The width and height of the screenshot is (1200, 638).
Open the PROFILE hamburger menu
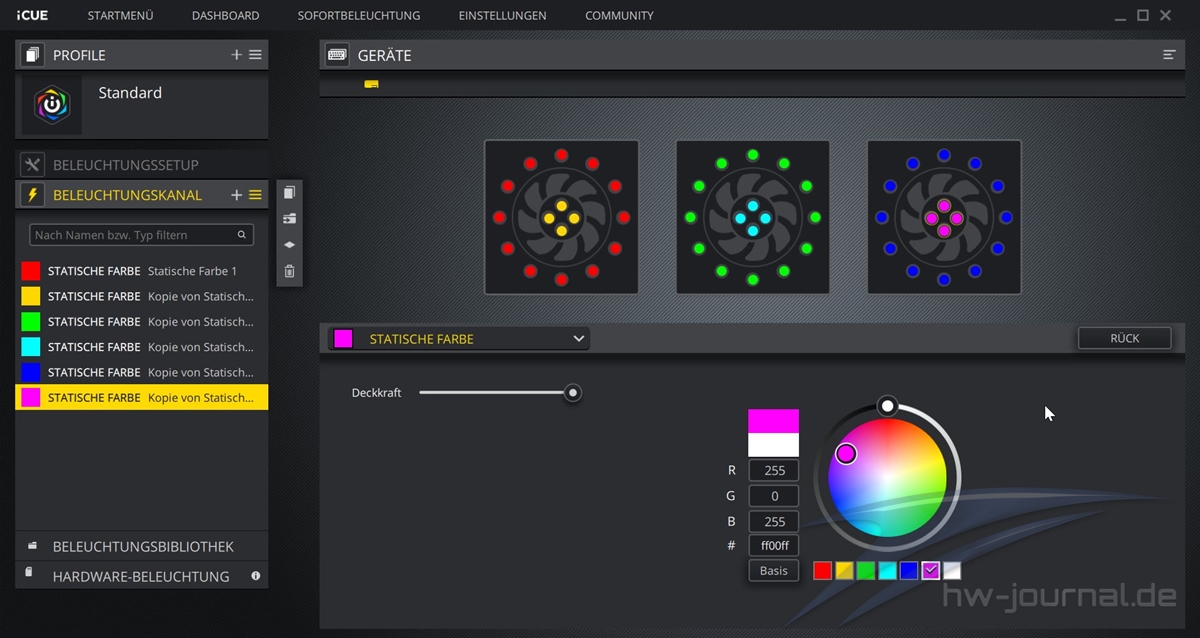[x=255, y=55]
